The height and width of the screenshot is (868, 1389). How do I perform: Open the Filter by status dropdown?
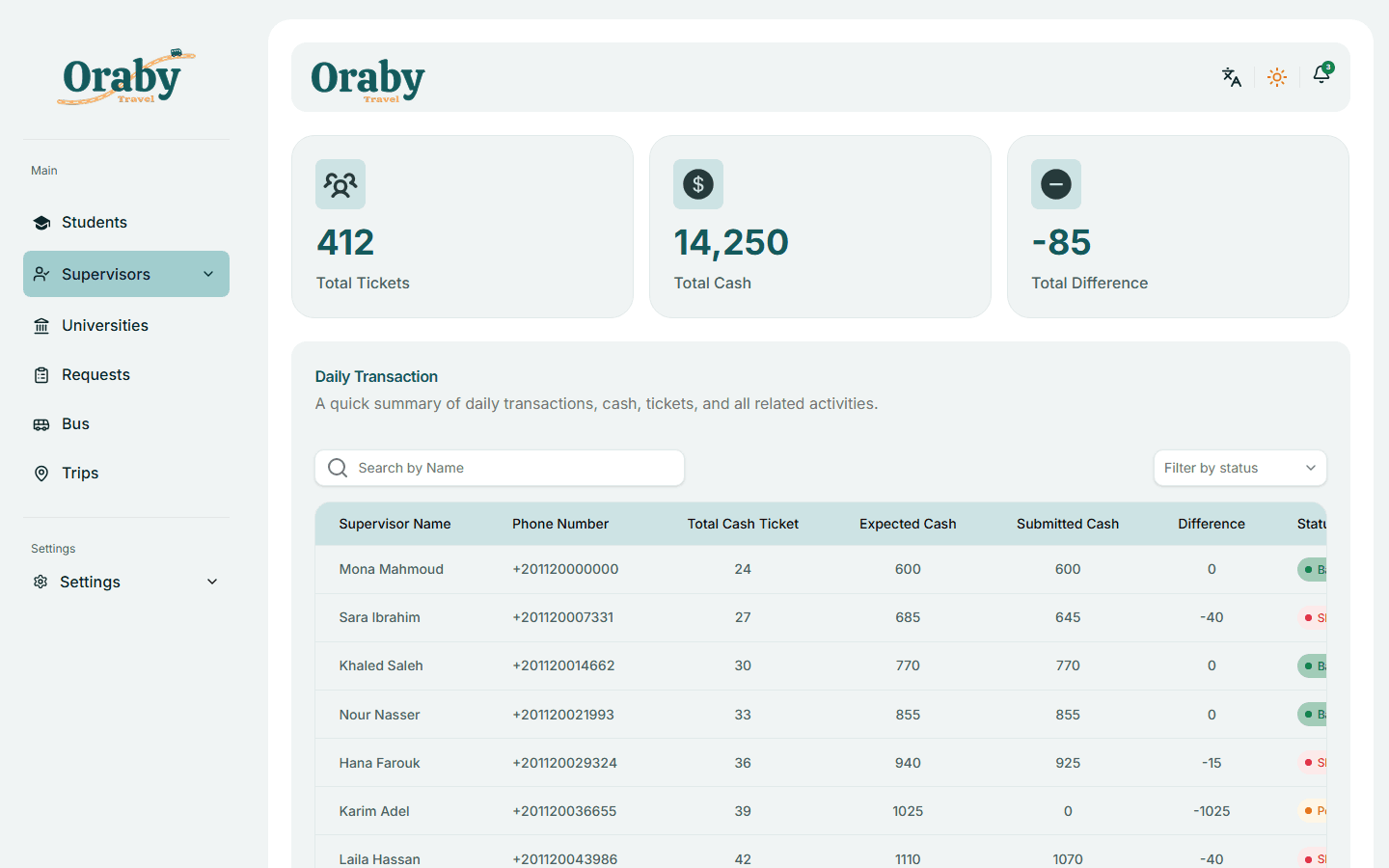(1240, 468)
